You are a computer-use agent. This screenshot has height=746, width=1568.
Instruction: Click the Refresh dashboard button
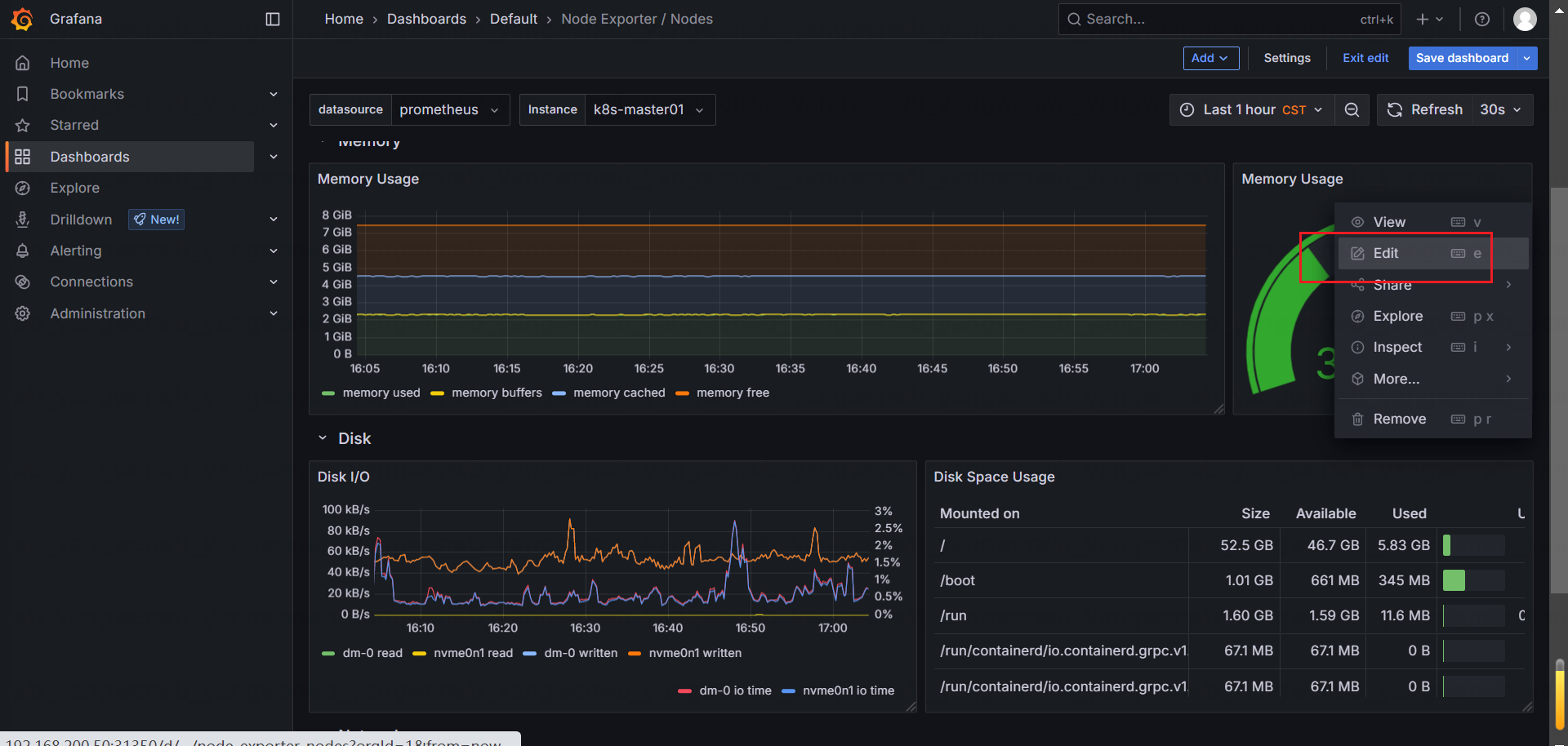[1425, 109]
